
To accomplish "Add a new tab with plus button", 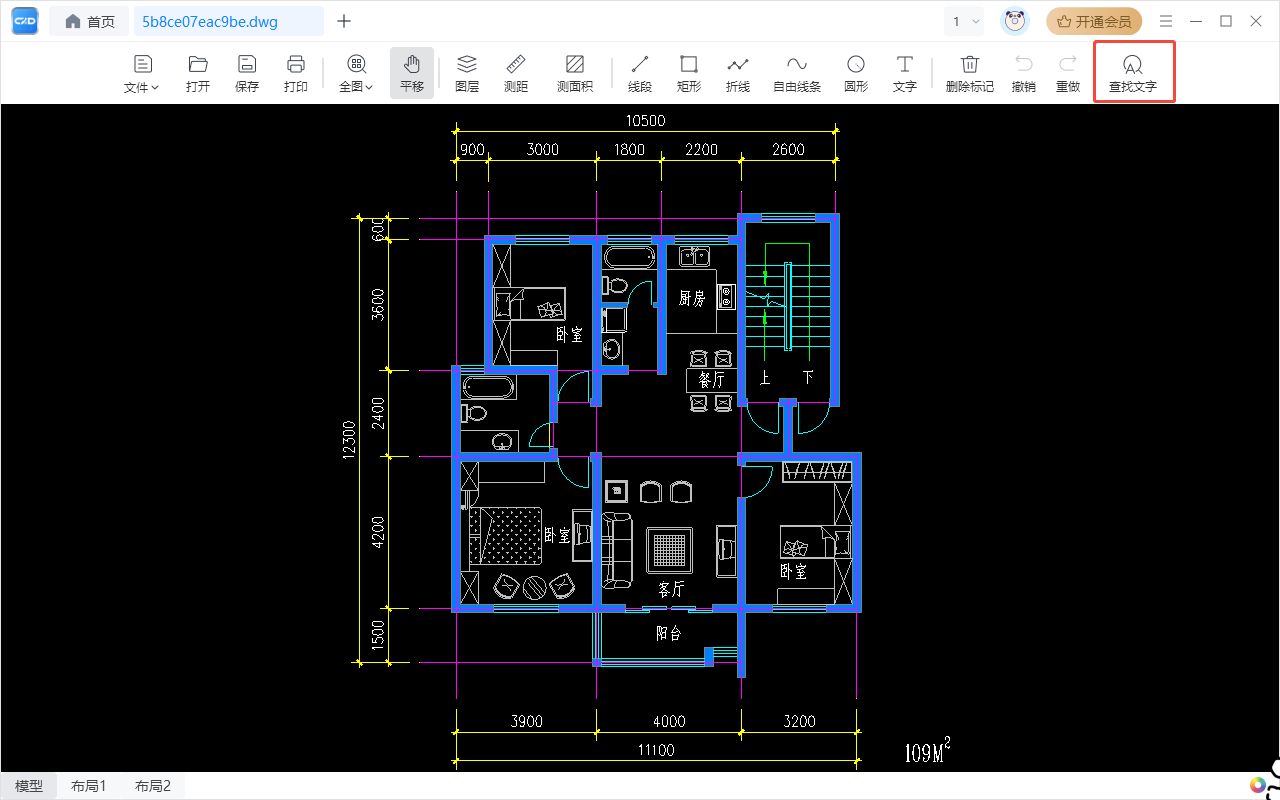I will click(344, 21).
